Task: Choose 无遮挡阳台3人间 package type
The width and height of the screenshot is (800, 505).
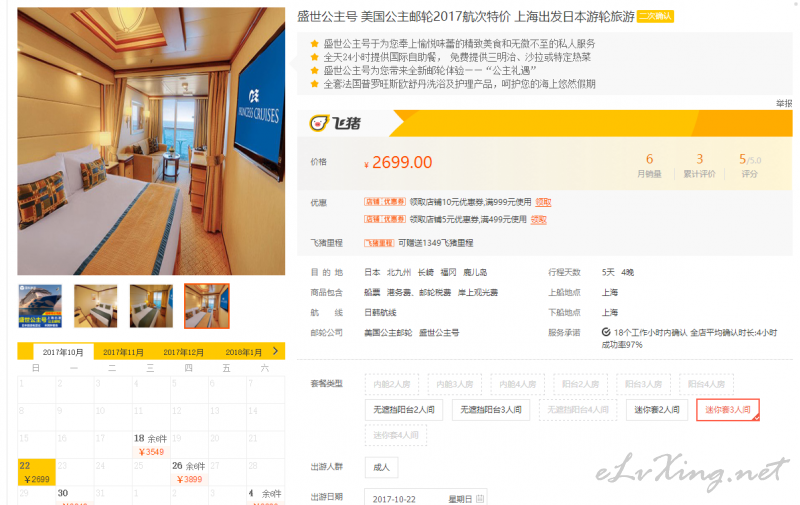Action: tap(491, 410)
